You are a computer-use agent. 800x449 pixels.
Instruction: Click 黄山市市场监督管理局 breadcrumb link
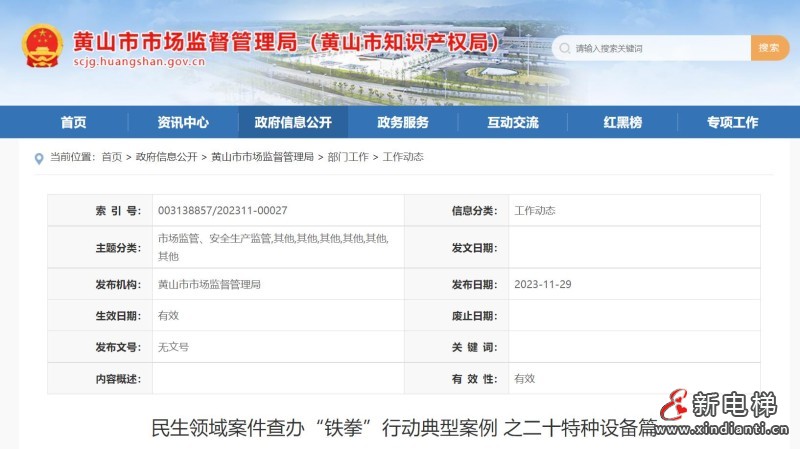(262, 157)
